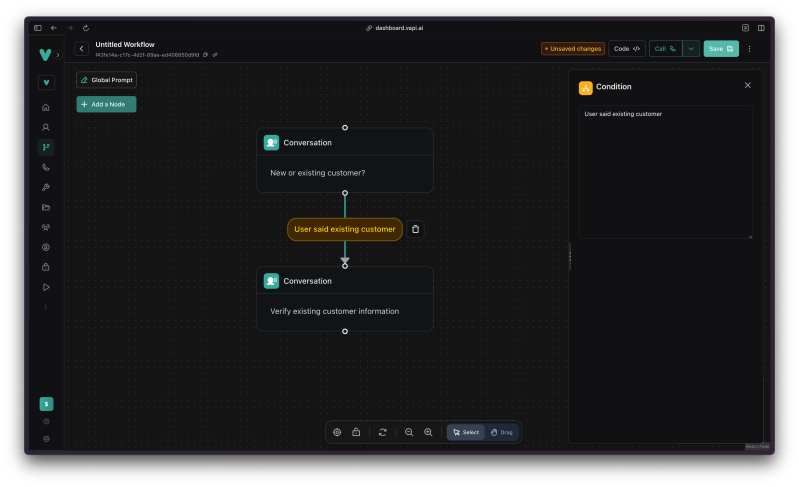The width and height of the screenshot is (799, 487).
Task: Open play triangle icon in sidebar
Action: click(46, 287)
